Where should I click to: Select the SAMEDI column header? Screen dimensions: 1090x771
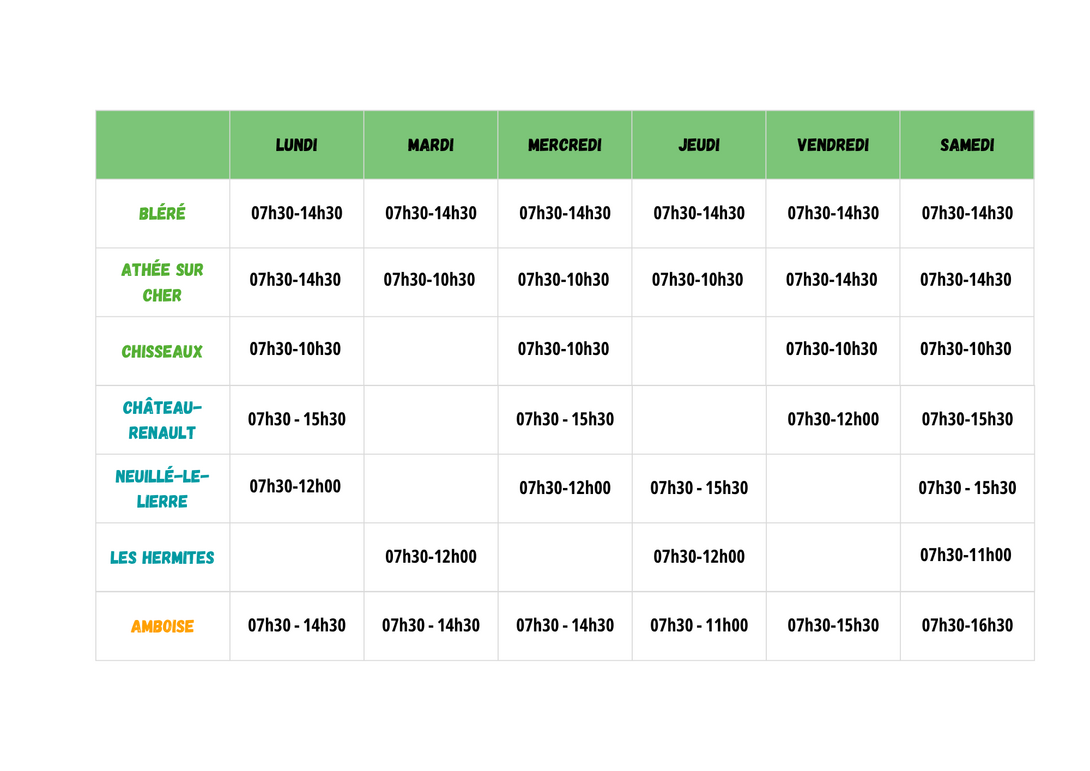pos(967,145)
